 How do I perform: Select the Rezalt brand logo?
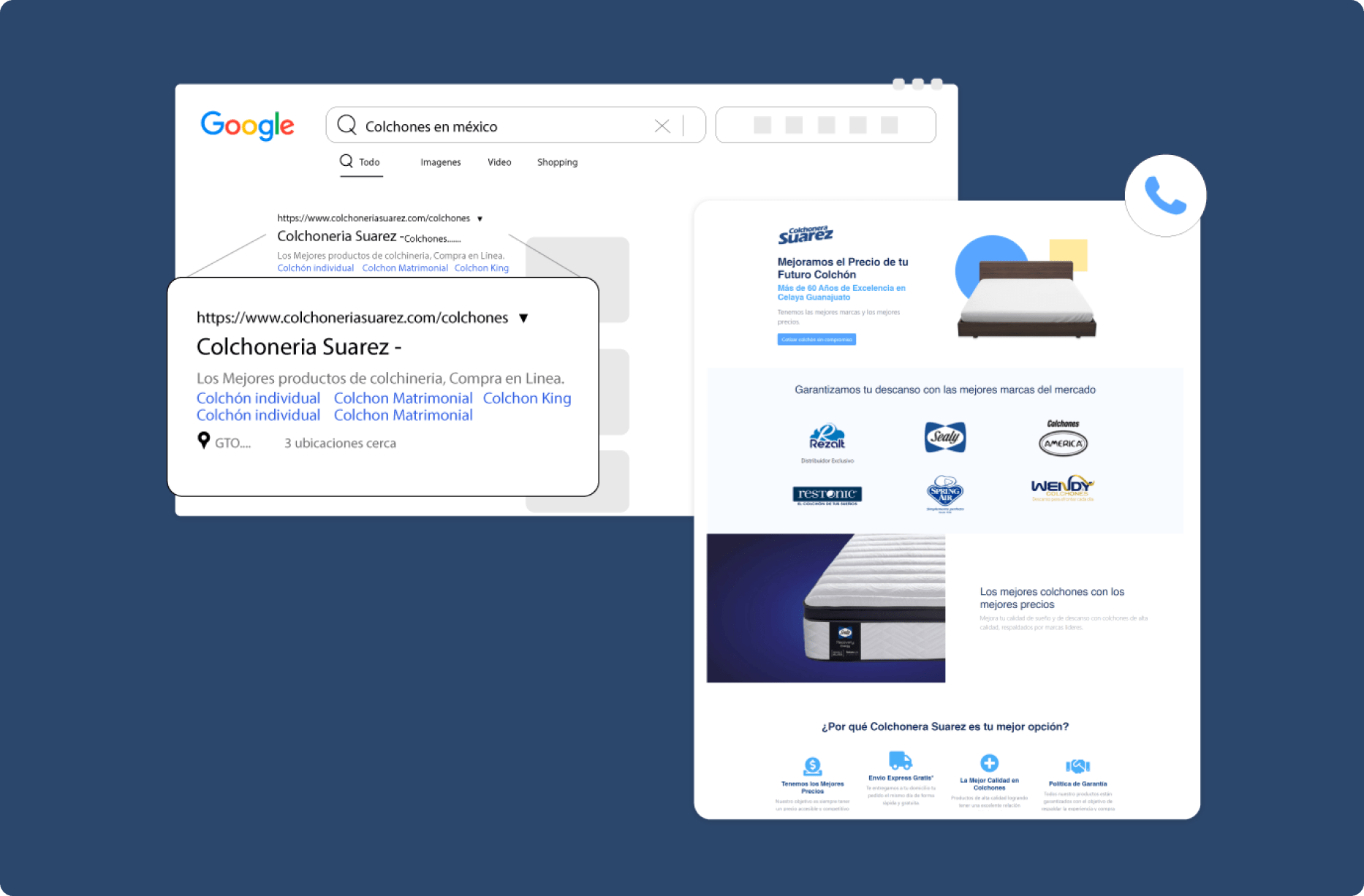click(827, 438)
